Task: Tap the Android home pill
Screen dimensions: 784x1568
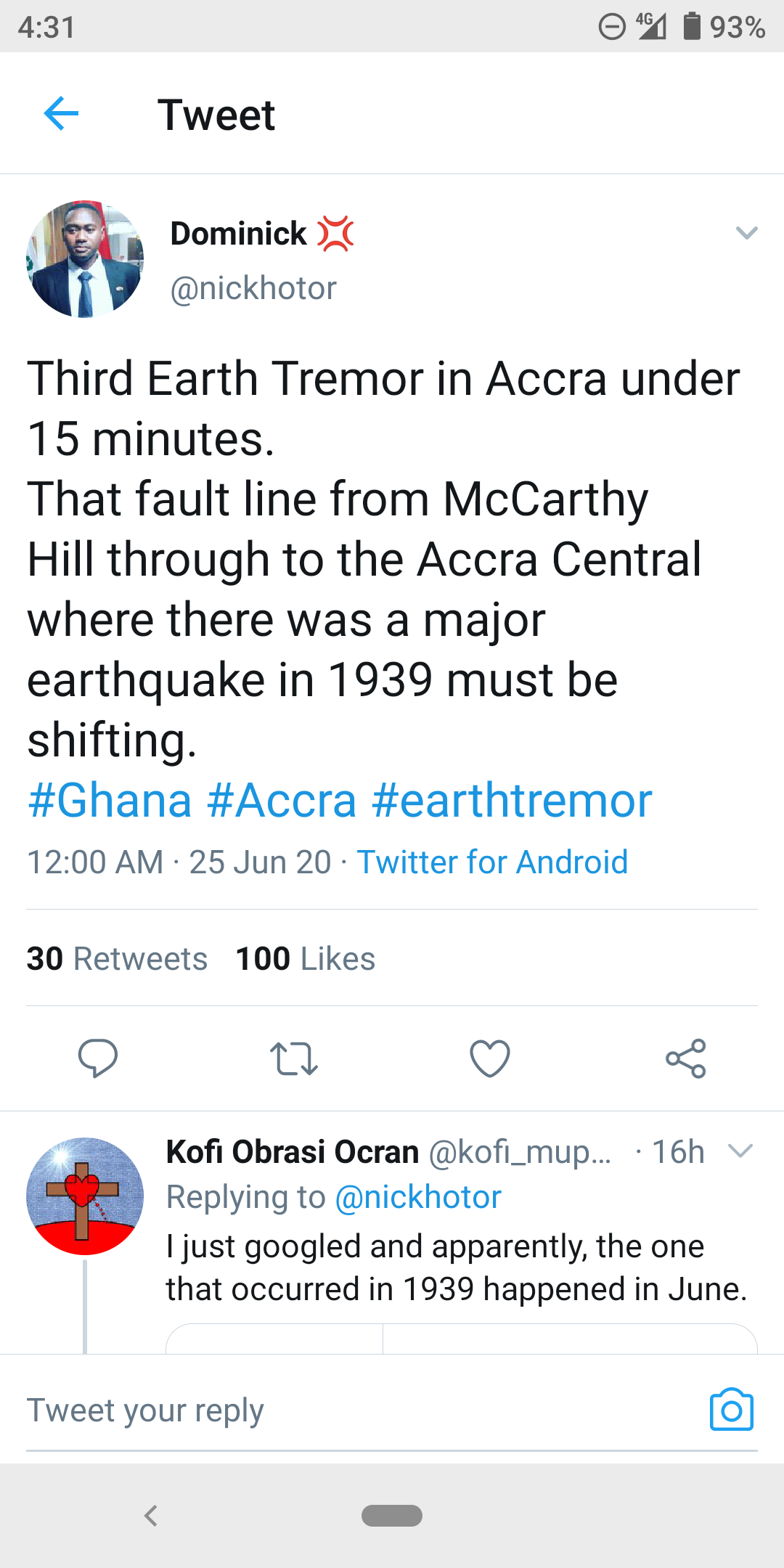Action: [x=392, y=1516]
